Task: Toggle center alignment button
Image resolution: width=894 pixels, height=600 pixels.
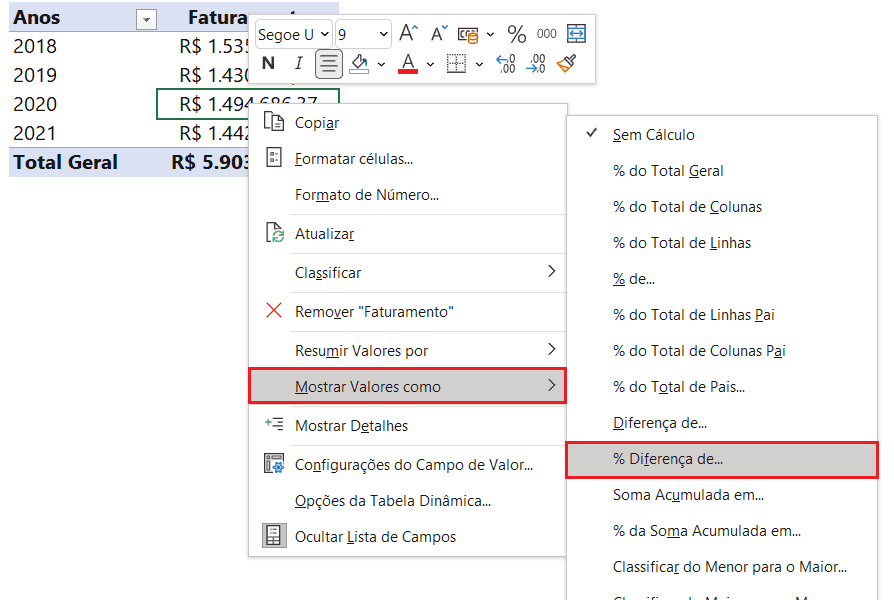Action: (328, 64)
